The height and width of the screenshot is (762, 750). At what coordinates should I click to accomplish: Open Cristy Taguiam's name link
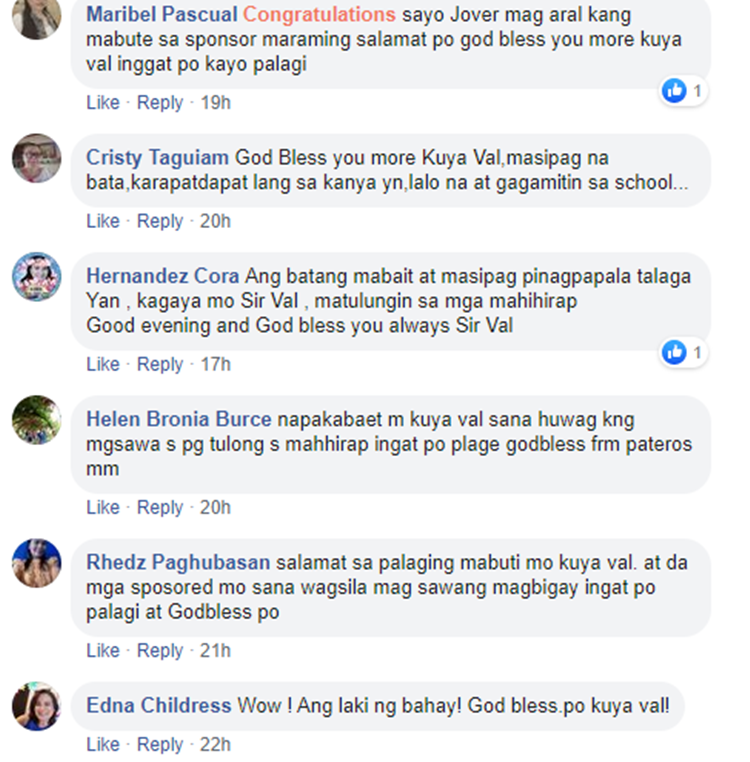click(x=157, y=157)
